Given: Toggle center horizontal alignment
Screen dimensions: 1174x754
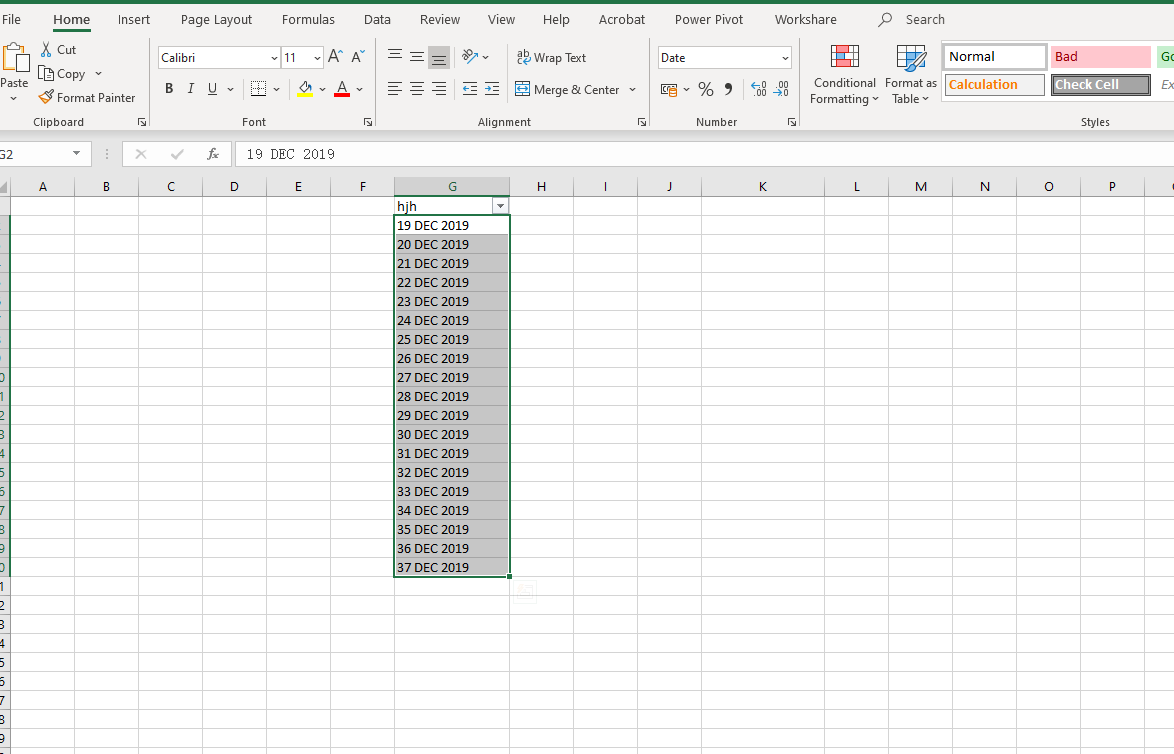Looking at the screenshot, I should coord(417,89).
